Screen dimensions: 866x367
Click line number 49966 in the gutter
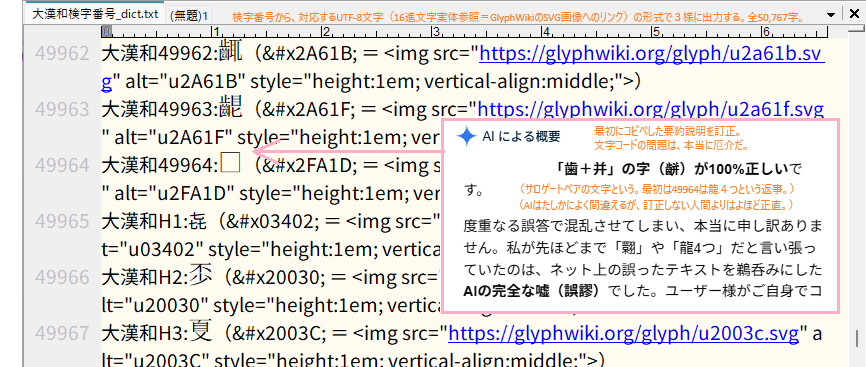[62, 277]
